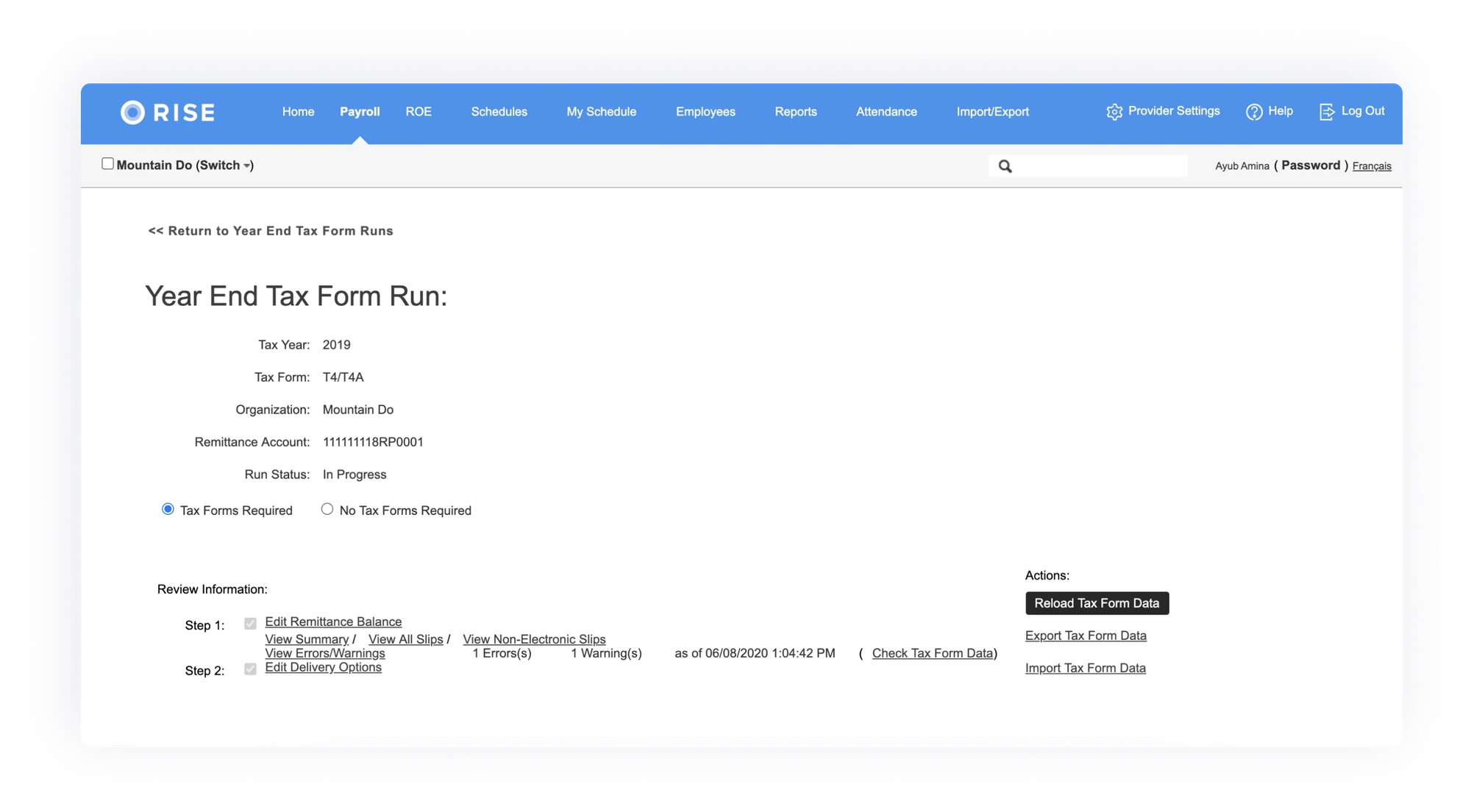Image resolution: width=1471 pixels, height=812 pixels.
Task: Click the Provider Settings label
Action: point(1174,111)
